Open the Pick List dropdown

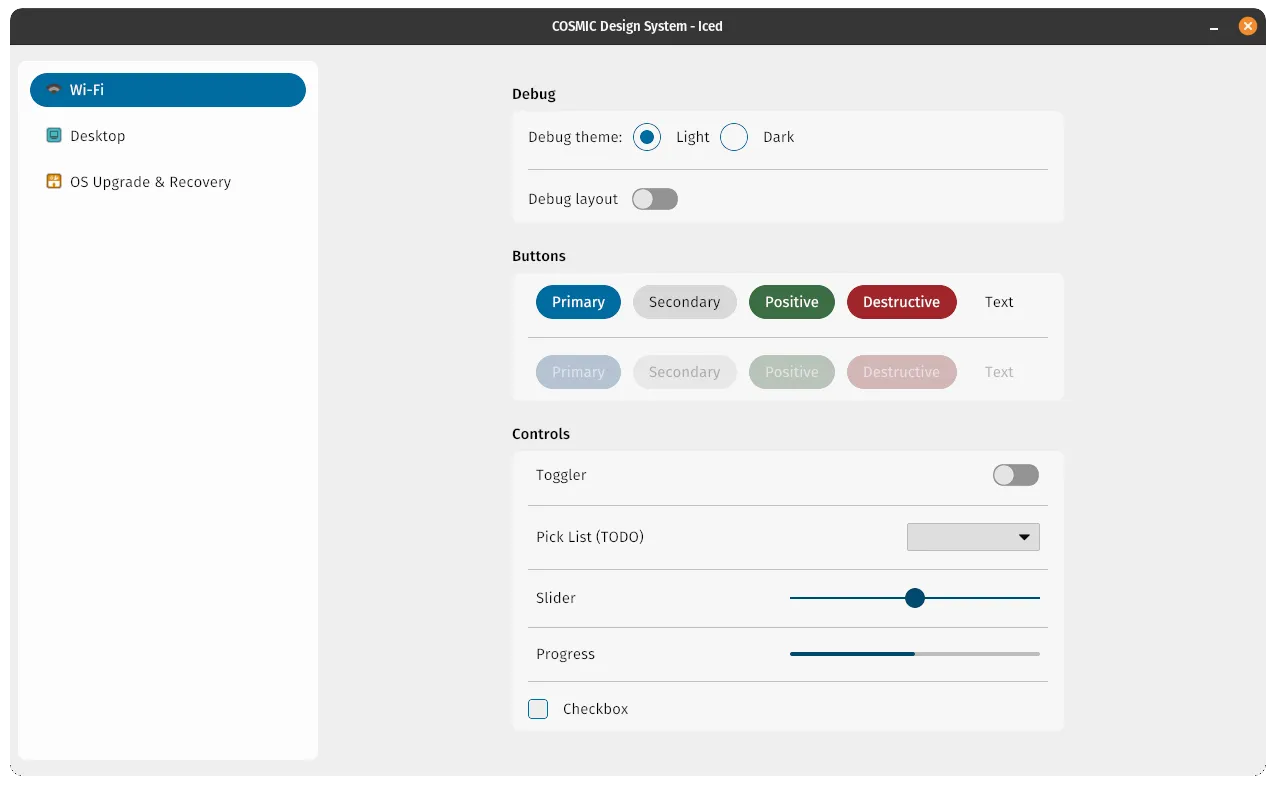tap(973, 537)
